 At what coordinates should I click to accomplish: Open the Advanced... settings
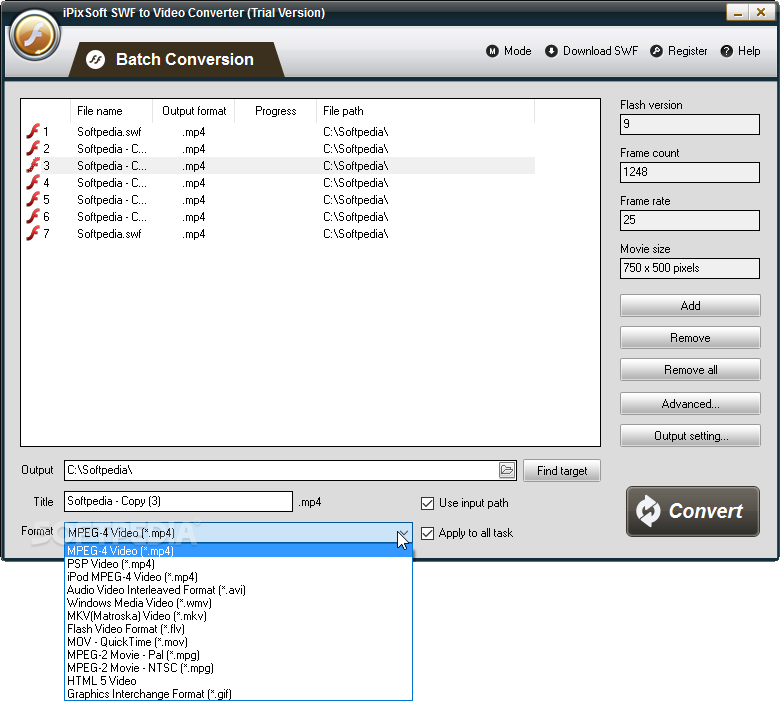pyautogui.click(x=690, y=403)
